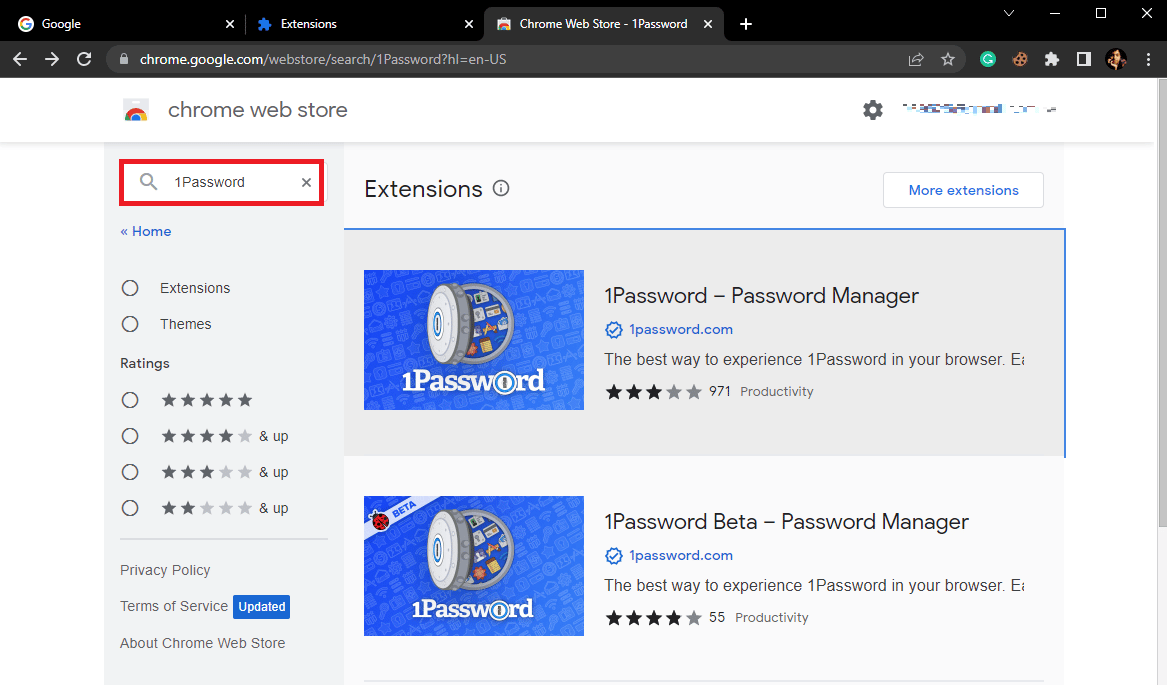Image resolution: width=1167 pixels, height=685 pixels.
Task: Clear the search box text
Action: click(306, 182)
